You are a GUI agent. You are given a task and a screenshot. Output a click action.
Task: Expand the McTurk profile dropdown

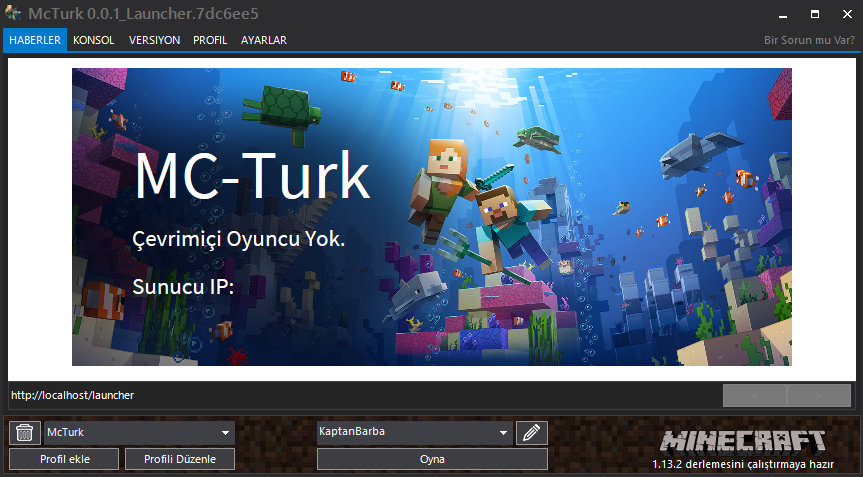139,433
